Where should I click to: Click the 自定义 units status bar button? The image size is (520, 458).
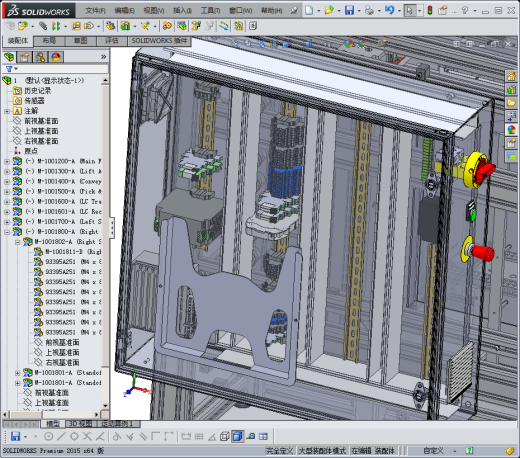(433, 451)
